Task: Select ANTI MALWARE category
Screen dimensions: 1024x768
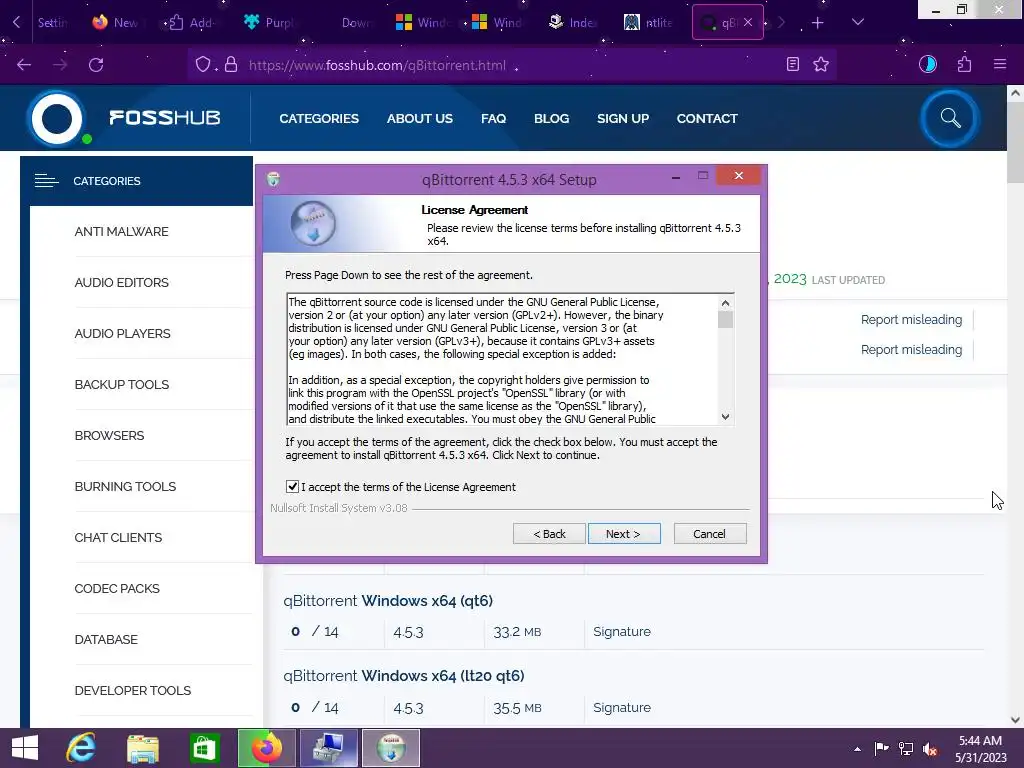Action: tap(121, 232)
